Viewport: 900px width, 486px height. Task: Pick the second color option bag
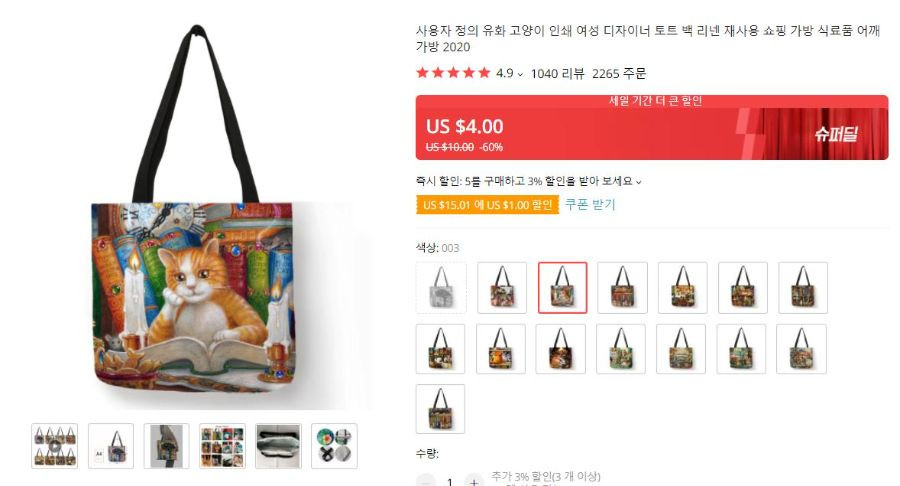[502, 288]
